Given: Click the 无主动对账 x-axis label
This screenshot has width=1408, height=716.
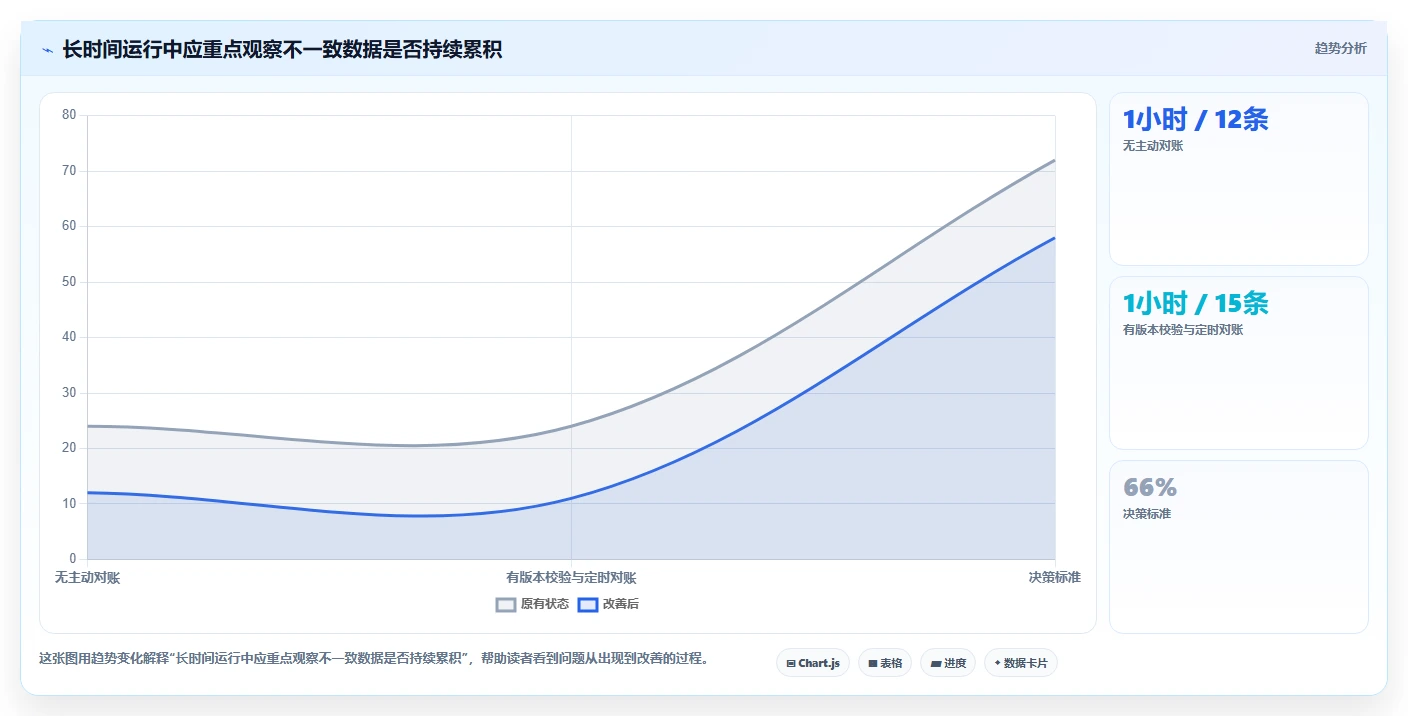Looking at the screenshot, I should 87,578.
